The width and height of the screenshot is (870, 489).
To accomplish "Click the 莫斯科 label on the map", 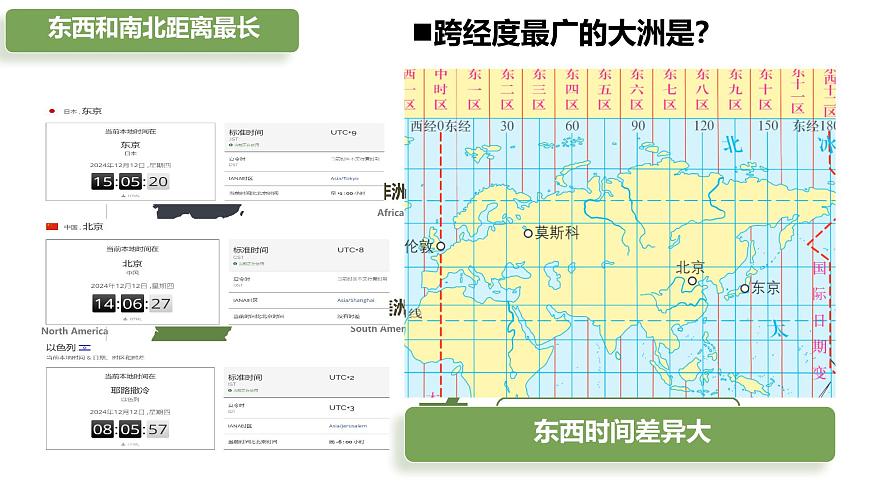I will pos(557,233).
